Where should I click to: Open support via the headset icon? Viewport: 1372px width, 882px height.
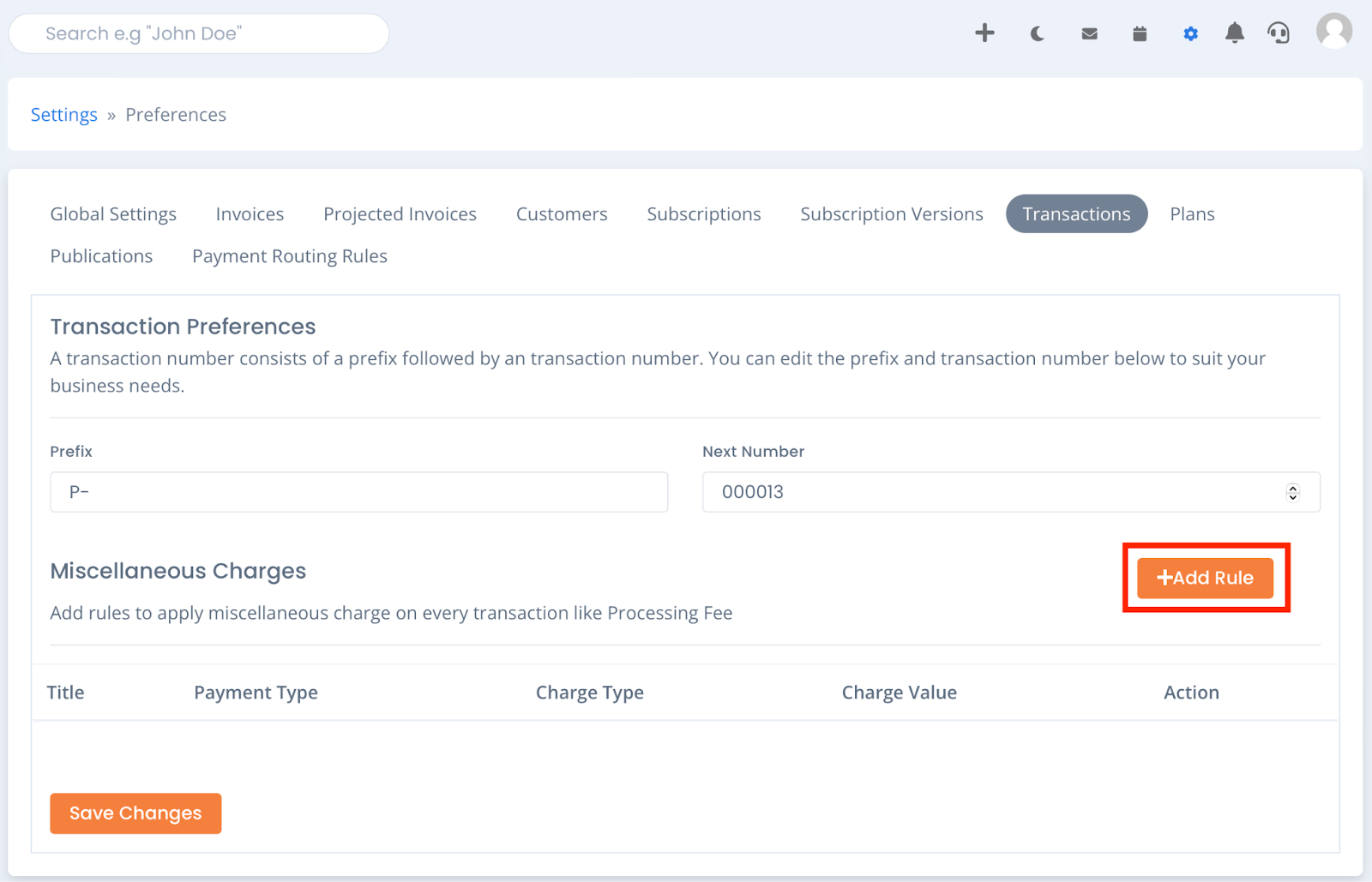click(1279, 33)
